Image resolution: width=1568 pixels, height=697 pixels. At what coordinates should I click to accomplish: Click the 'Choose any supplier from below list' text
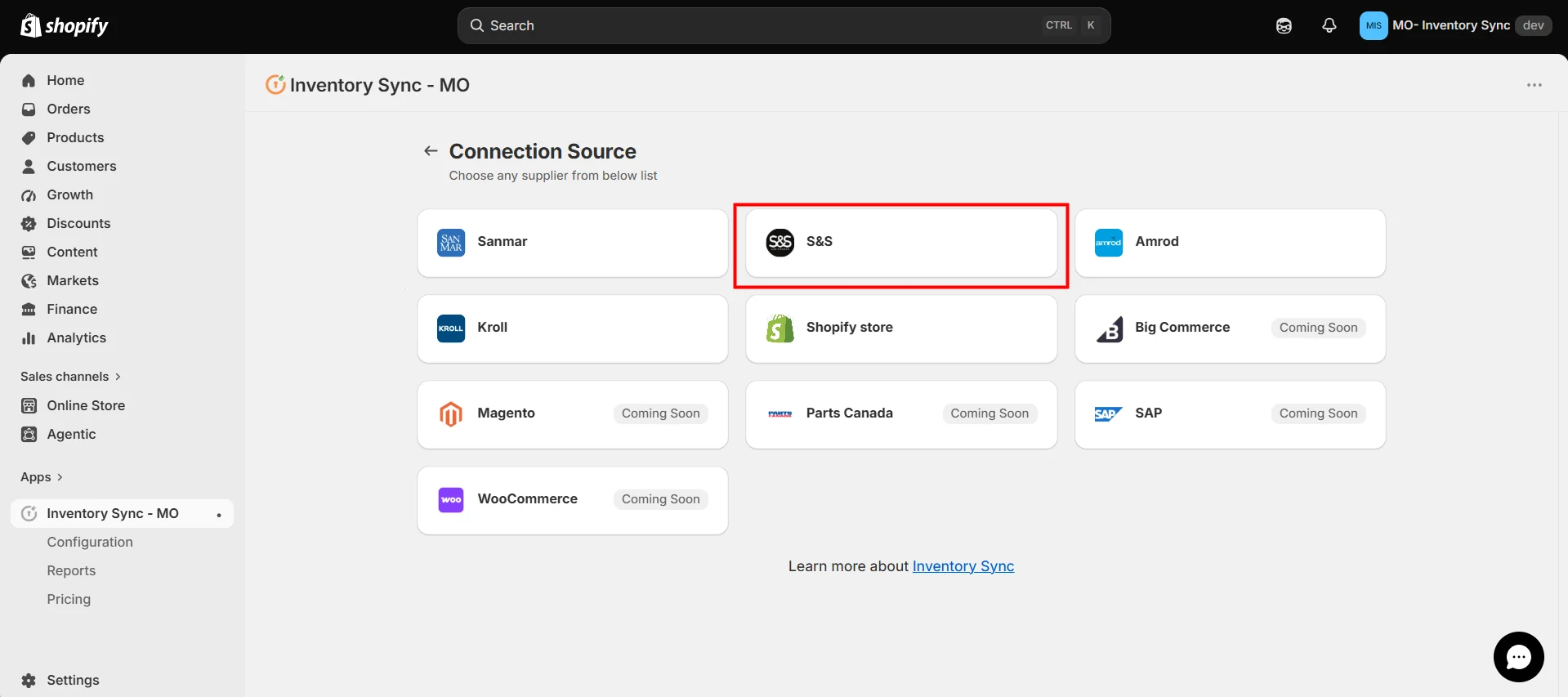553,176
